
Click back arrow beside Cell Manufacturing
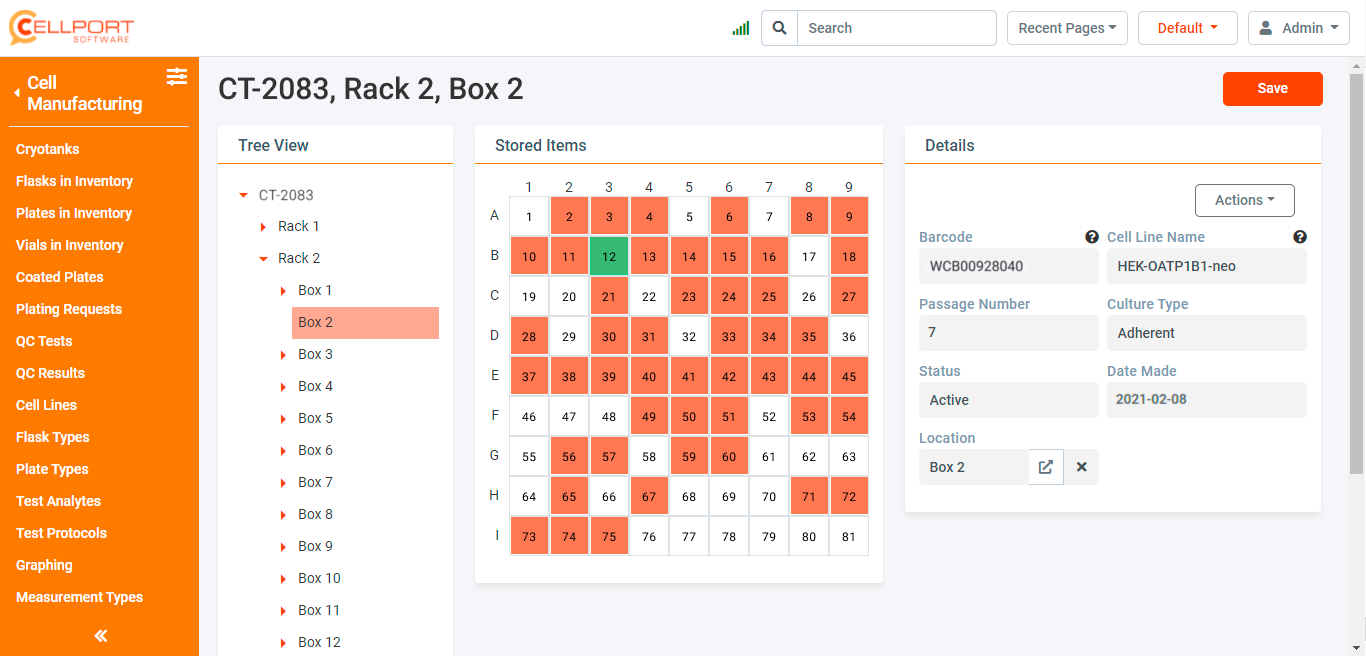[17, 93]
